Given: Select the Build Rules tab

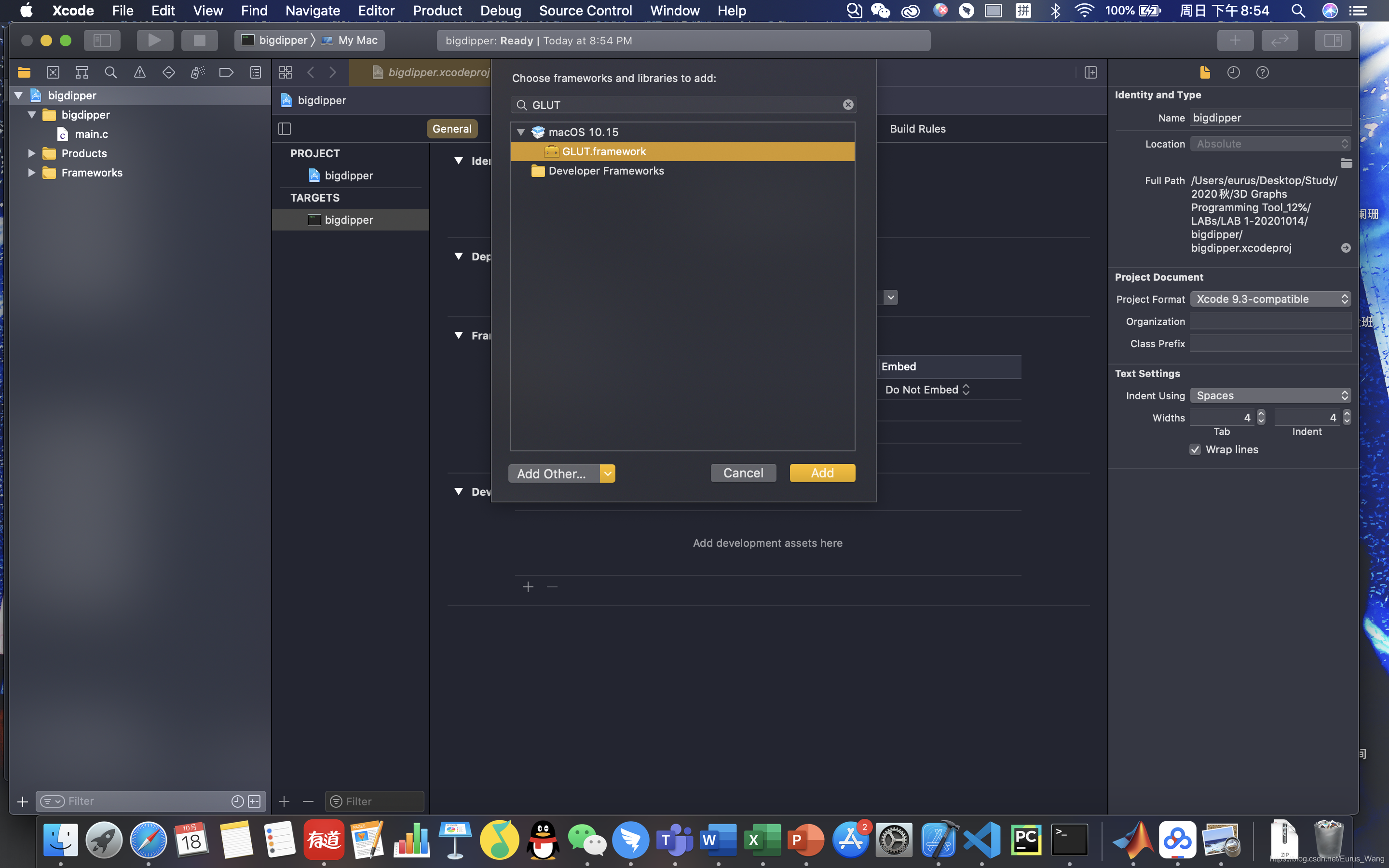Looking at the screenshot, I should point(917,127).
